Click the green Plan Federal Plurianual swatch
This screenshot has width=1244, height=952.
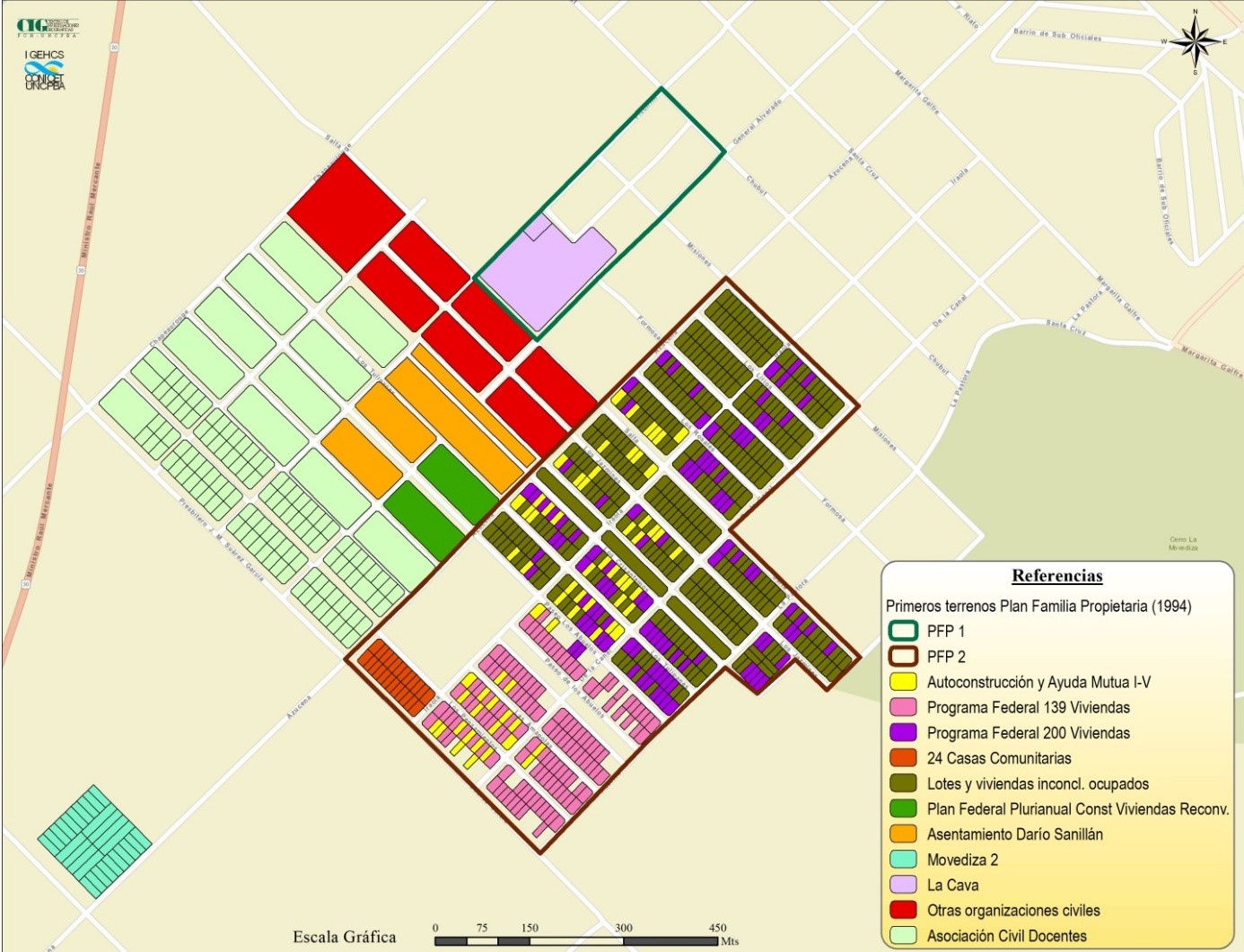coord(903,808)
